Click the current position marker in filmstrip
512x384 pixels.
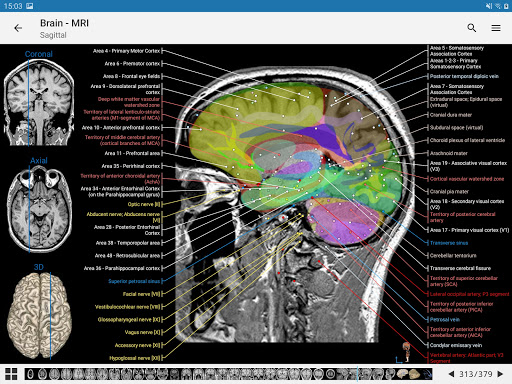coord(357,374)
